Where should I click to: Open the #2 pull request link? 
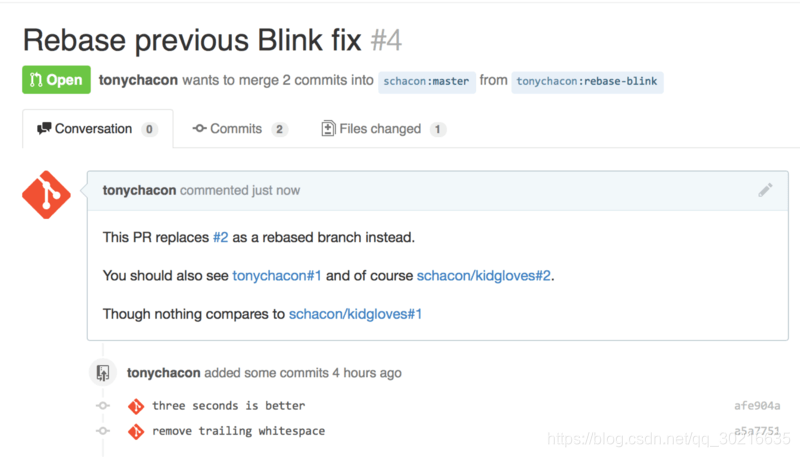pyautogui.click(x=220, y=237)
